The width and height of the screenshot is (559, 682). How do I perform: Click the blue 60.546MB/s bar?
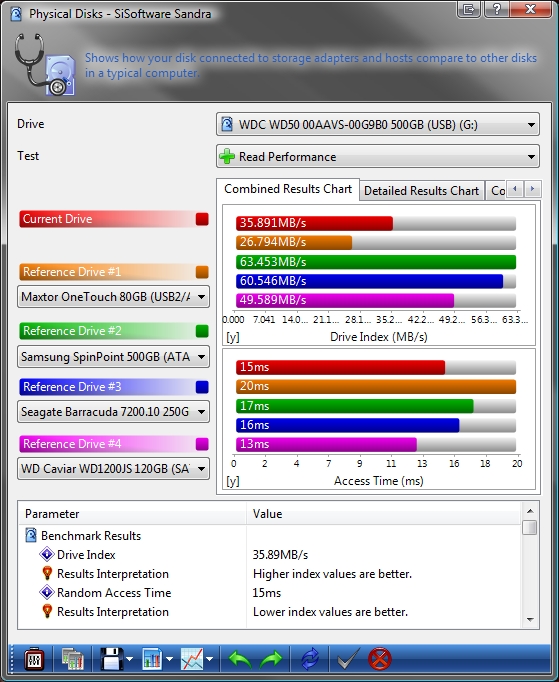pos(369,281)
